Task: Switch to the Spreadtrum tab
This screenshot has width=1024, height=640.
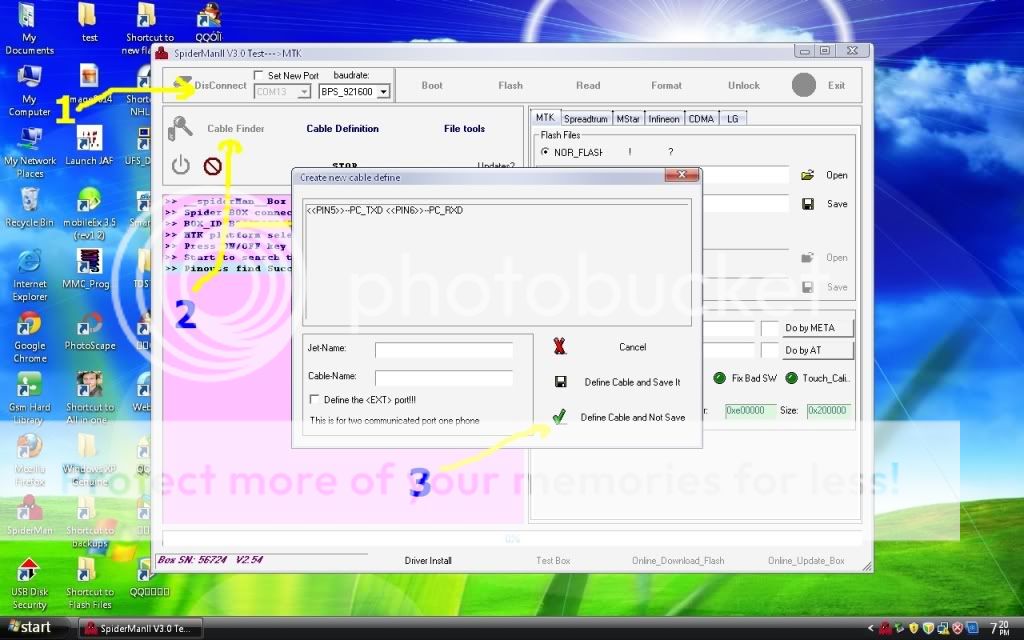Action: pos(585,119)
